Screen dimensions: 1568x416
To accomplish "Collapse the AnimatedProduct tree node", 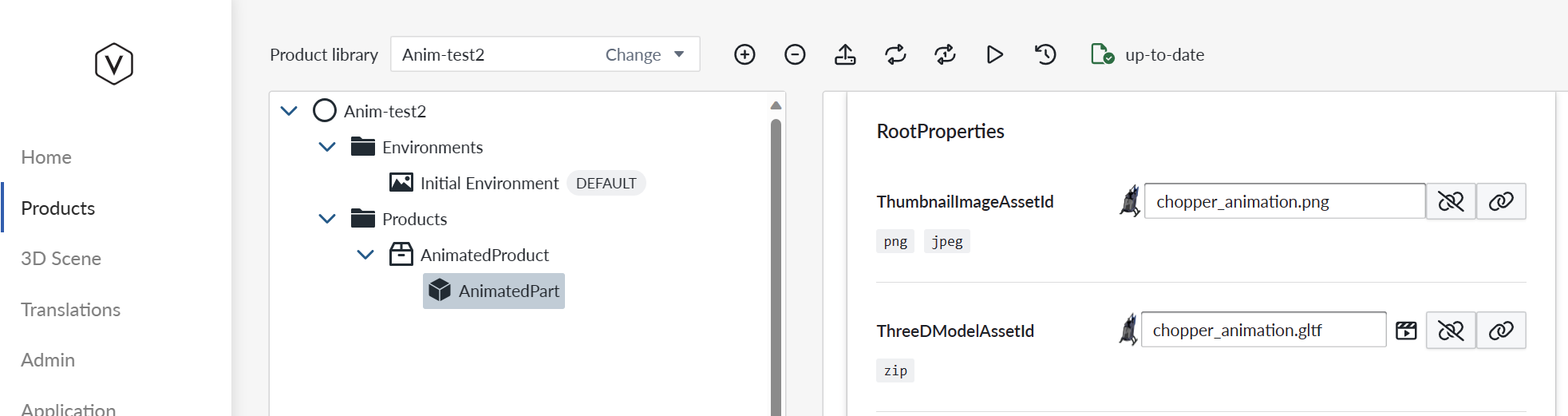I will click(365, 255).
